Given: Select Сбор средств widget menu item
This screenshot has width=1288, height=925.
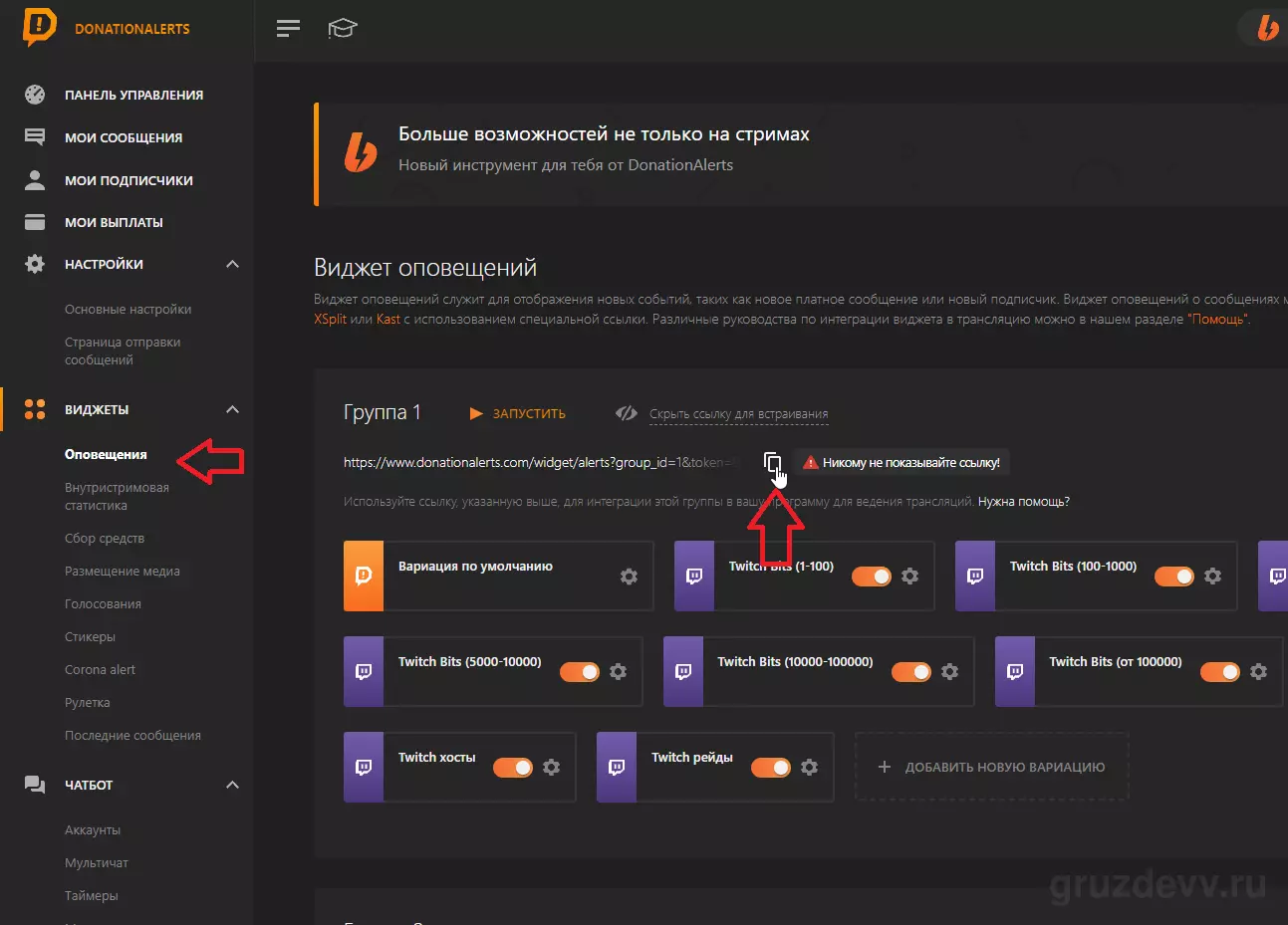Looking at the screenshot, I should (x=105, y=538).
